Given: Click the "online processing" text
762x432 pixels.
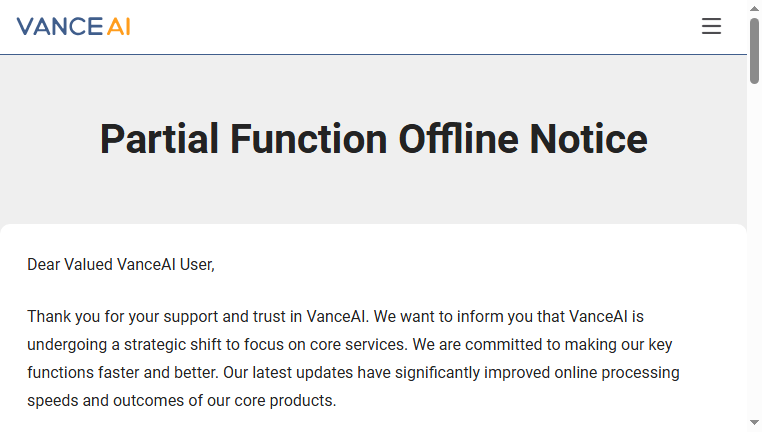Looking at the screenshot, I should [617, 373].
